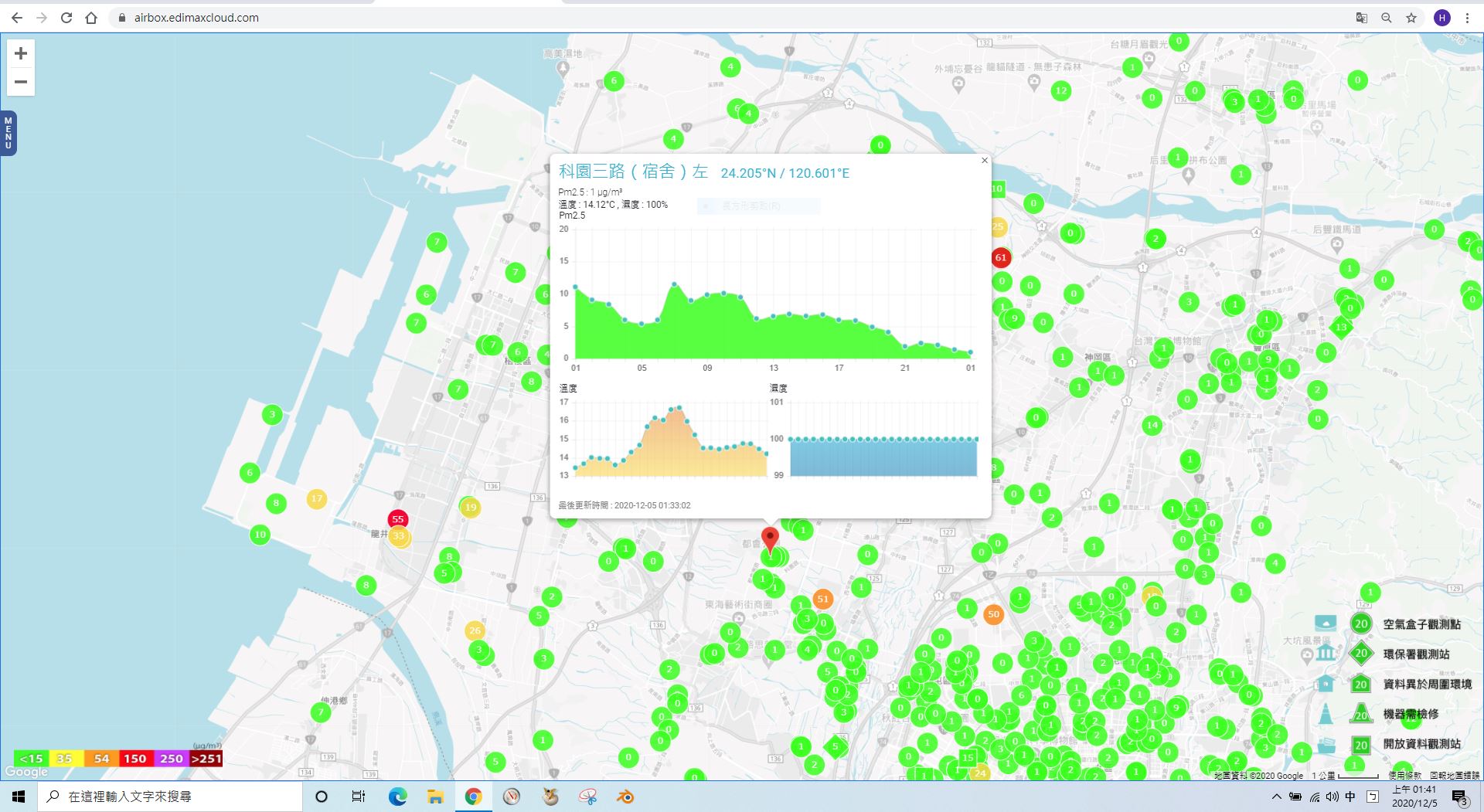This screenshot has width=1484, height=812.
Task: Click the taskbar search box
Action: [170, 797]
